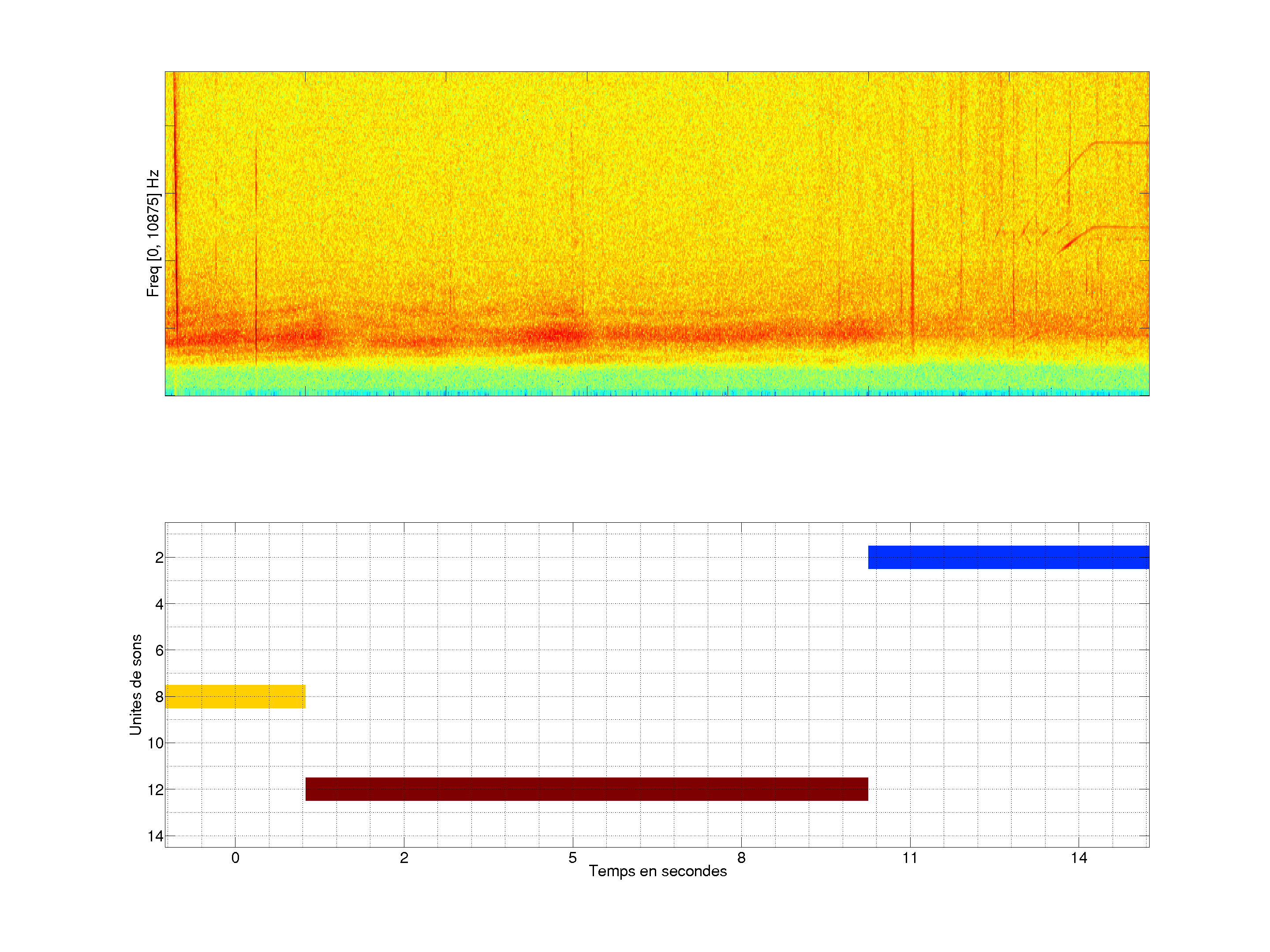Click the blue bar at sound unit 2
The height and width of the screenshot is (952, 1270).
[1008, 557]
